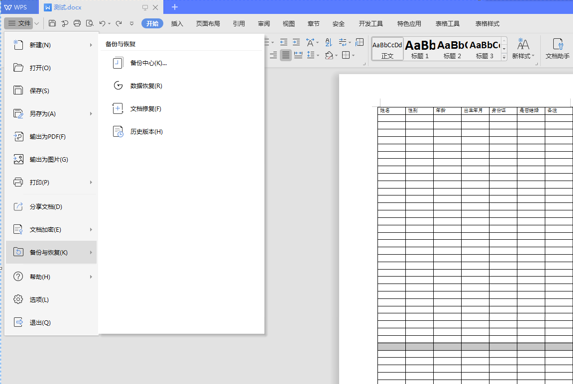The width and height of the screenshot is (573, 384).
Task: Select 备份与恢复(K) in the file menu
Action: 52,252
